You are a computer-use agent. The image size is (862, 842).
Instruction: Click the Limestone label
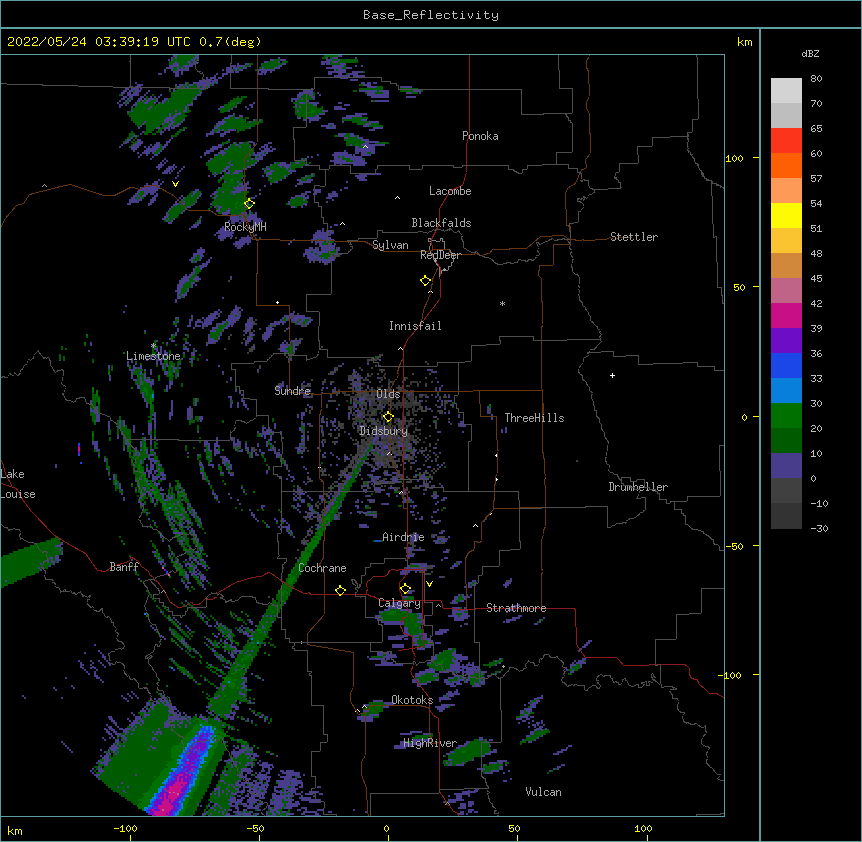pos(153,356)
